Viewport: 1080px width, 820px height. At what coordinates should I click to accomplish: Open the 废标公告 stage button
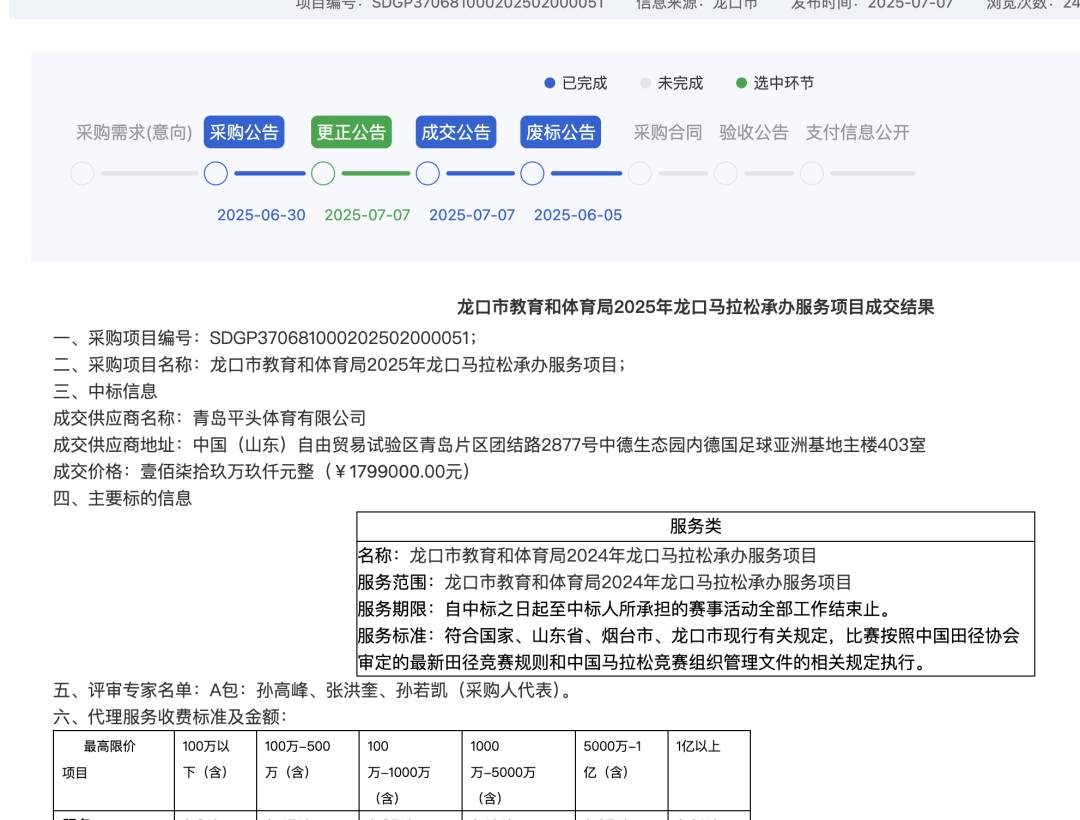pos(561,132)
